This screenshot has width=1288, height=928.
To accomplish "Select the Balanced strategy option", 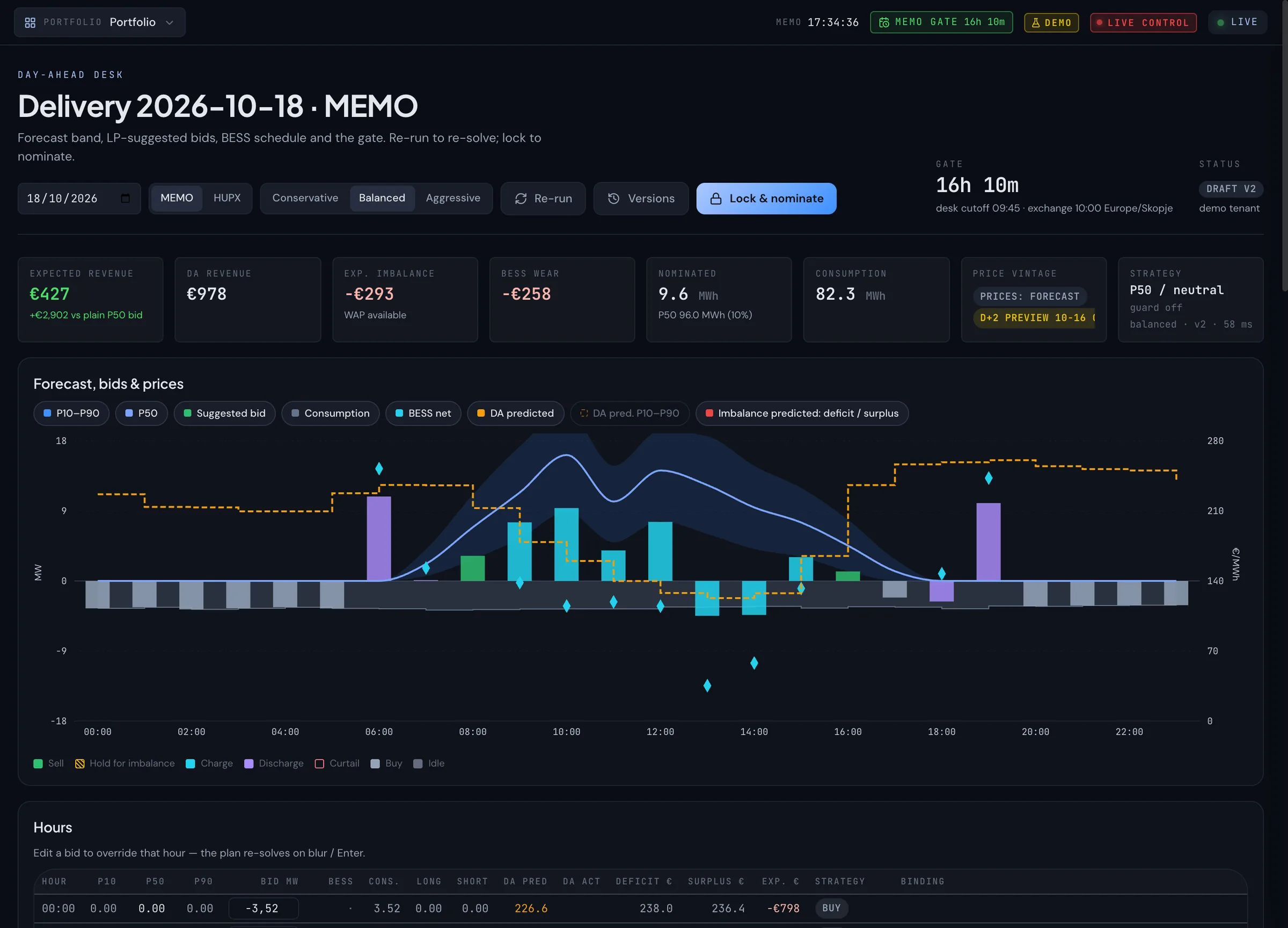I will [x=382, y=198].
